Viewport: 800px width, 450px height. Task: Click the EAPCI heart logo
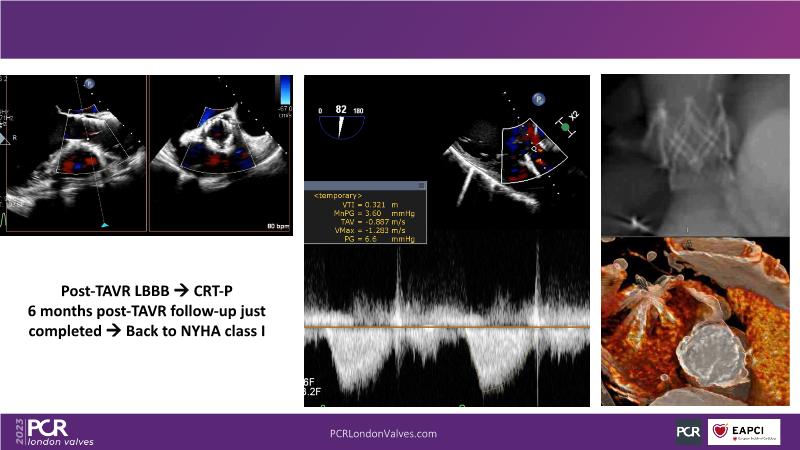coord(743,432)
